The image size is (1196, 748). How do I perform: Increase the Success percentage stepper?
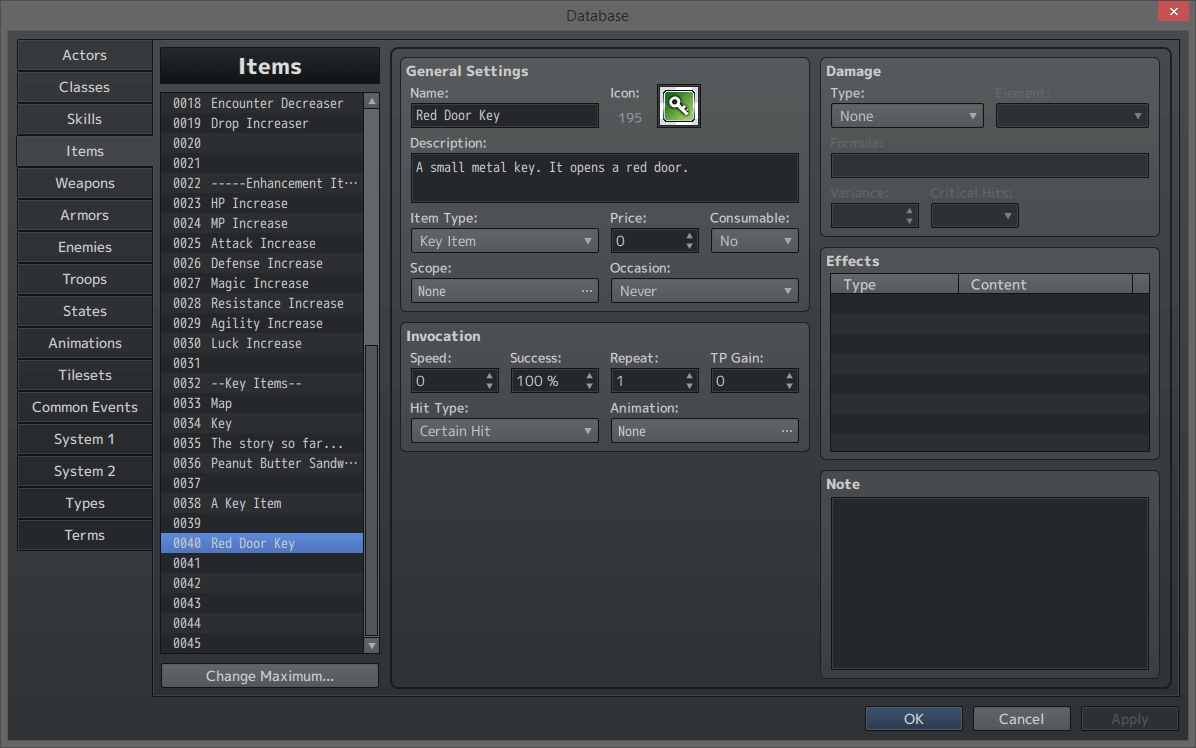590,375
